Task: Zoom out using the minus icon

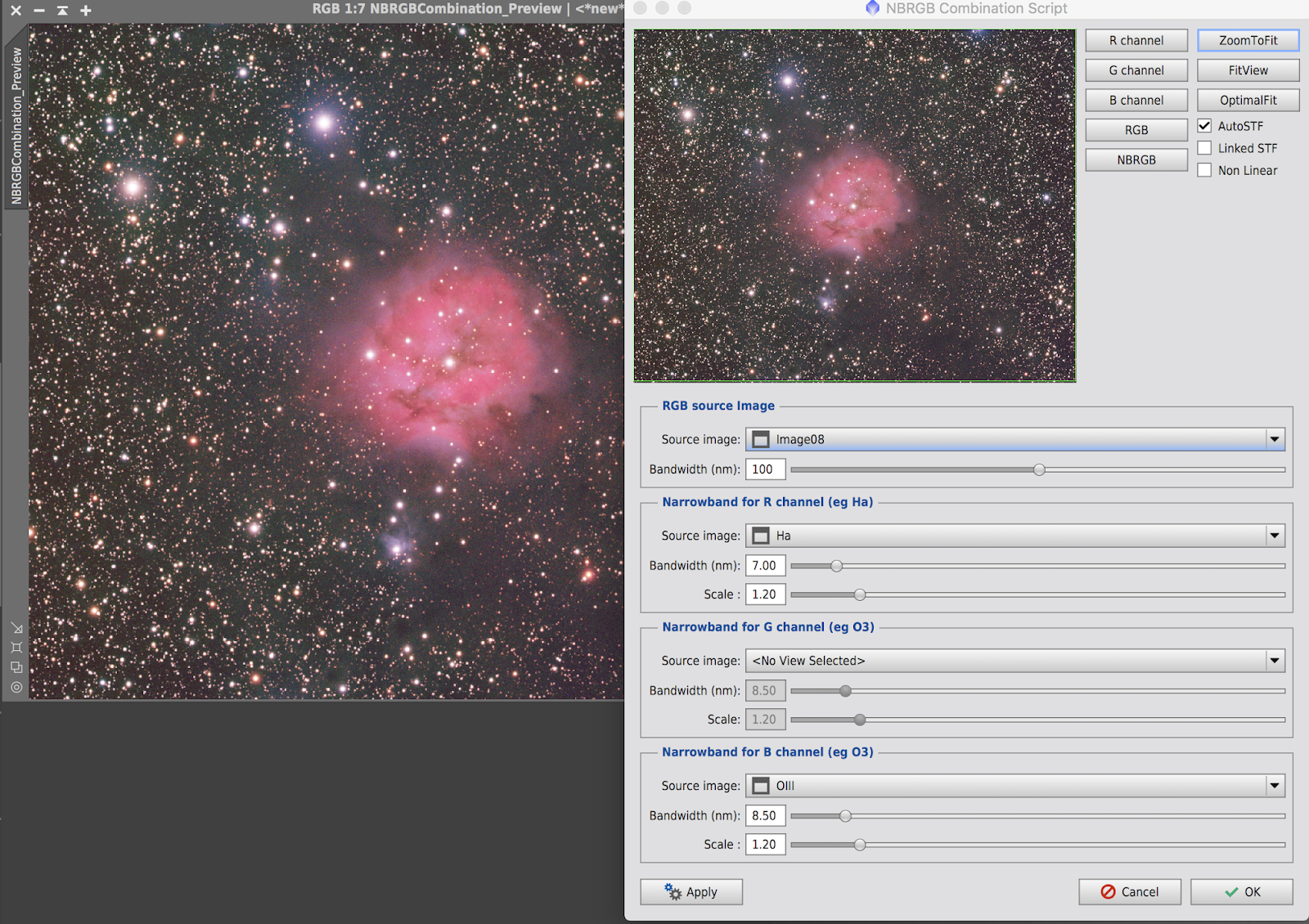Action: pos(38,11)
